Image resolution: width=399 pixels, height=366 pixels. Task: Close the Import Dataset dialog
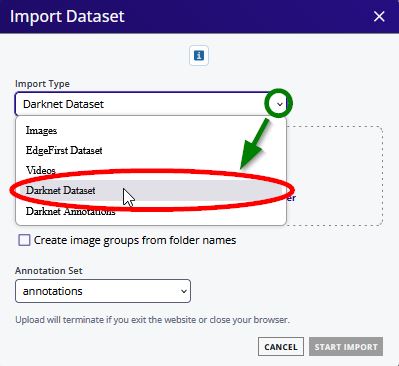pos(379,16)
